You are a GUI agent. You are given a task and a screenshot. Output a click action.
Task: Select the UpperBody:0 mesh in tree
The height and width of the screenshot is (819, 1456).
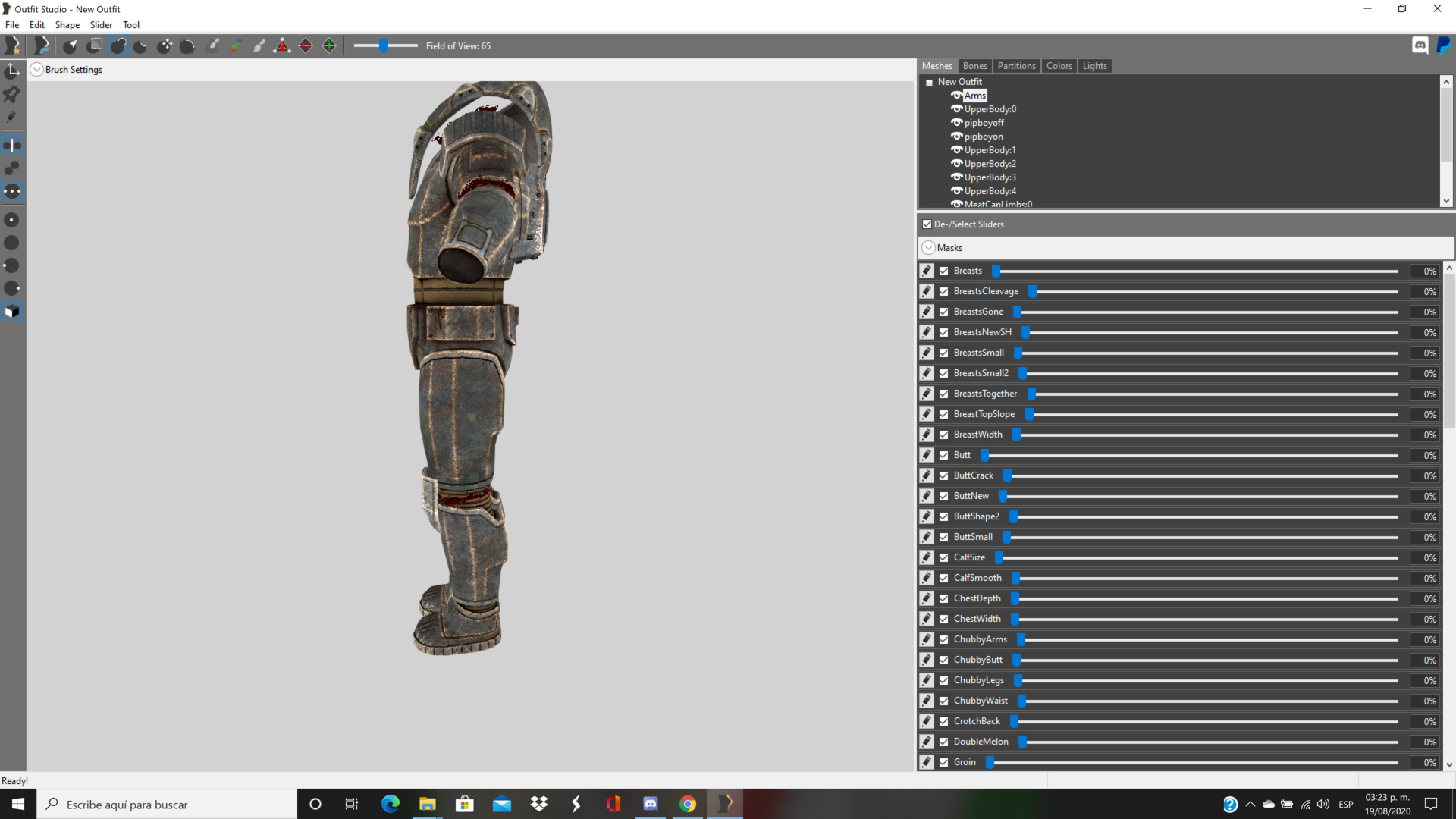[990, 109]
